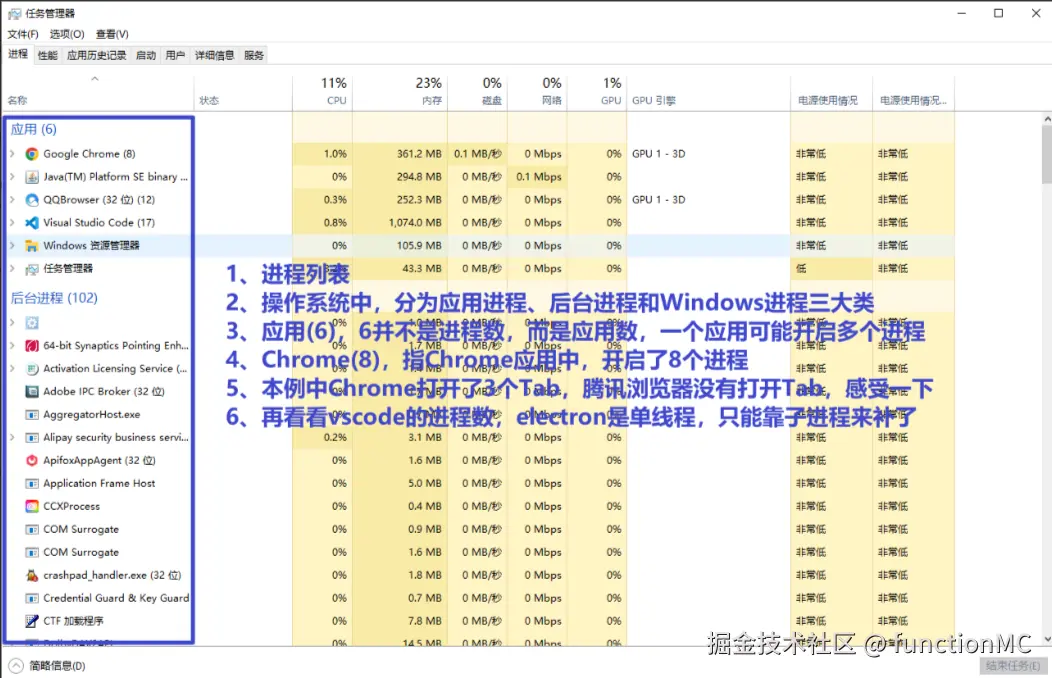Click the 电源使用情况 column header
The width and height of the screenshot is (1052, 678).
[x=831, y=92]
